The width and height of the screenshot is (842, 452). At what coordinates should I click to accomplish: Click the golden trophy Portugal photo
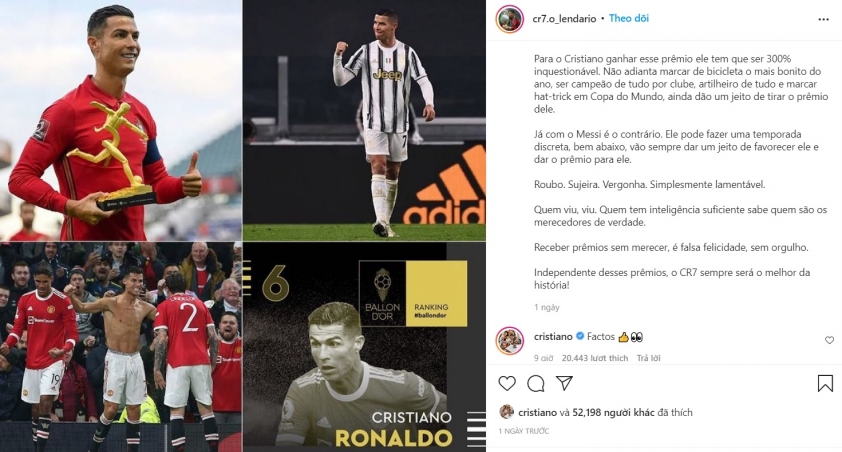point(121,120)
